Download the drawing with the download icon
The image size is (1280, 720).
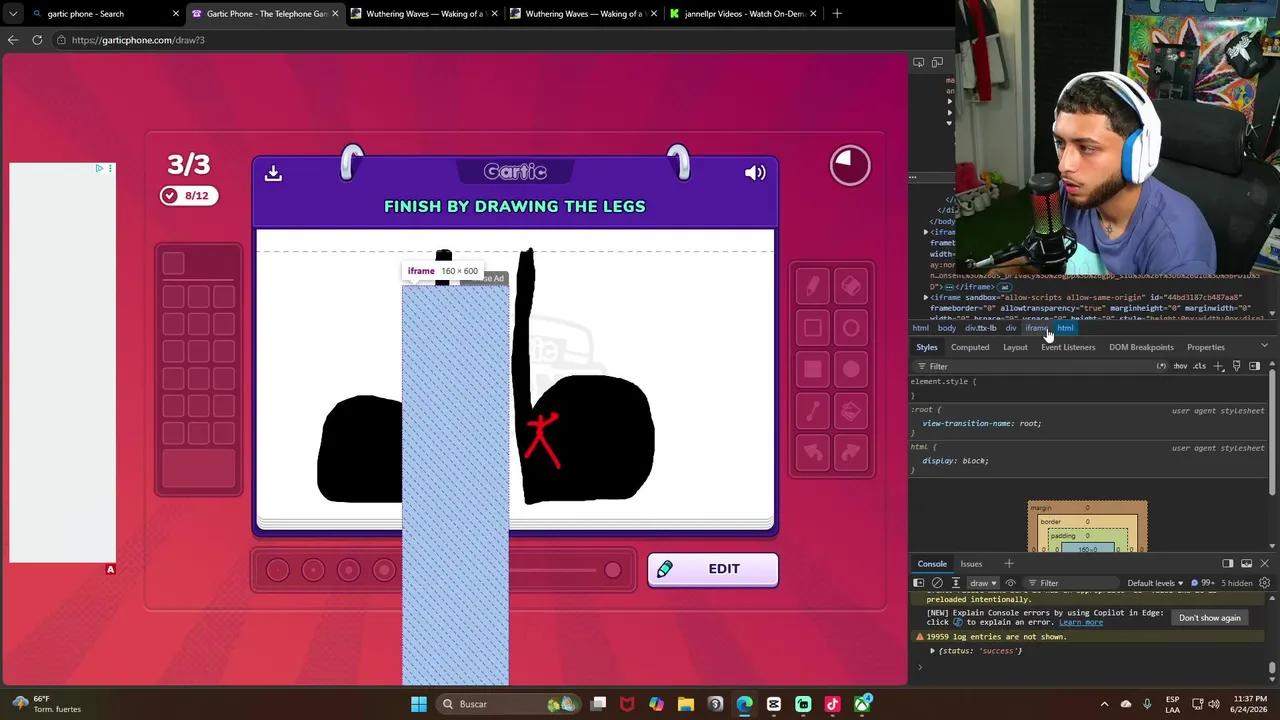[273, 173]
